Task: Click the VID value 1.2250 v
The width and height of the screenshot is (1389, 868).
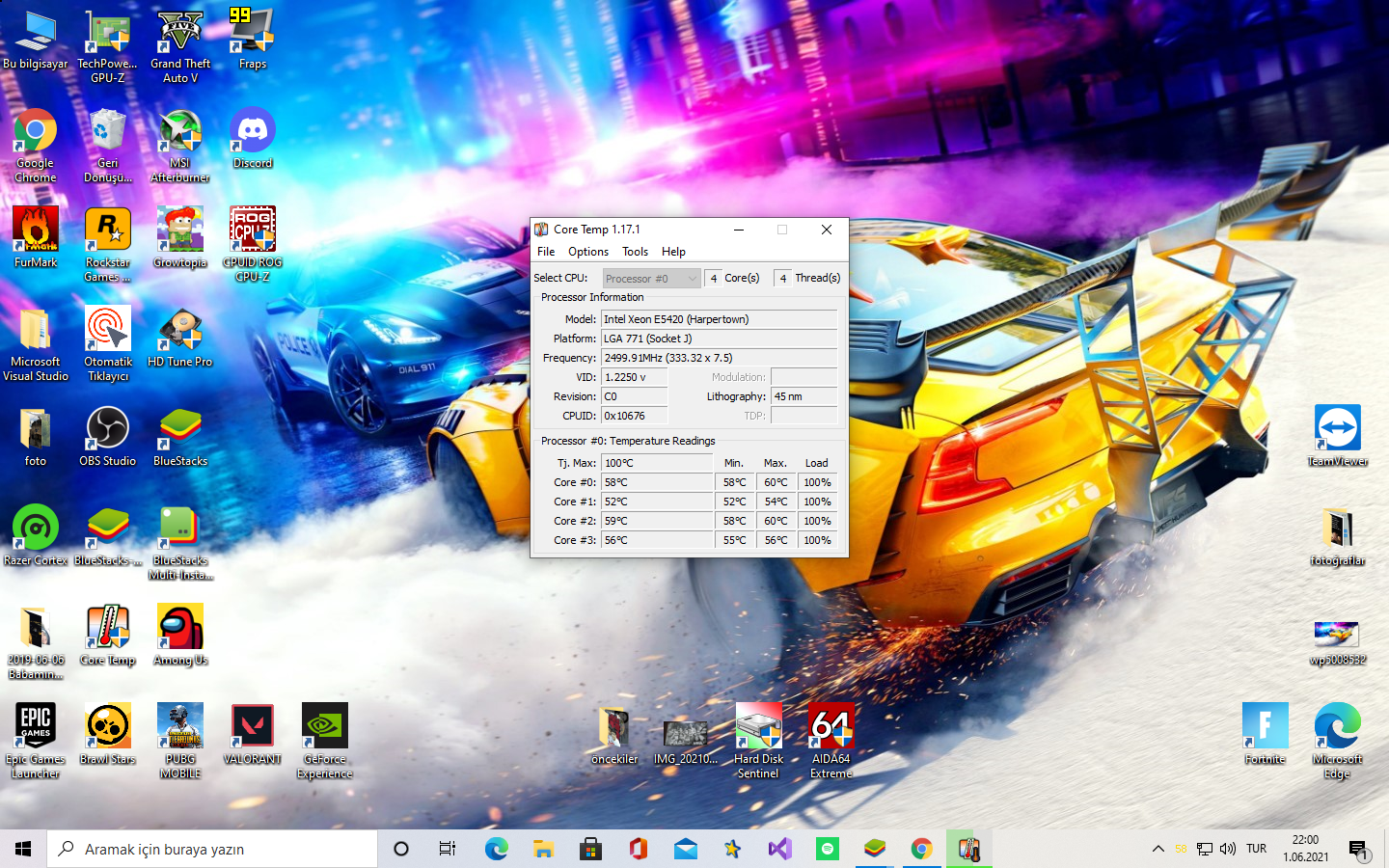Action: click(634, 377)
